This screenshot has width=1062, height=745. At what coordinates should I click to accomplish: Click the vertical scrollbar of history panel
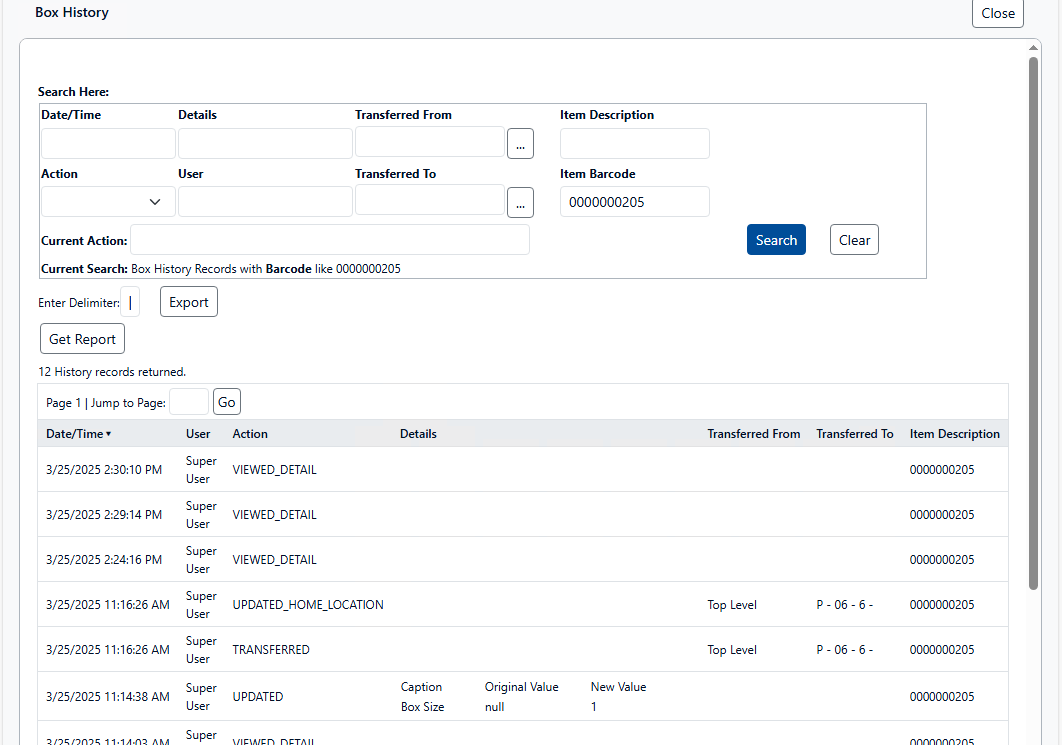tap(1034, 320)
